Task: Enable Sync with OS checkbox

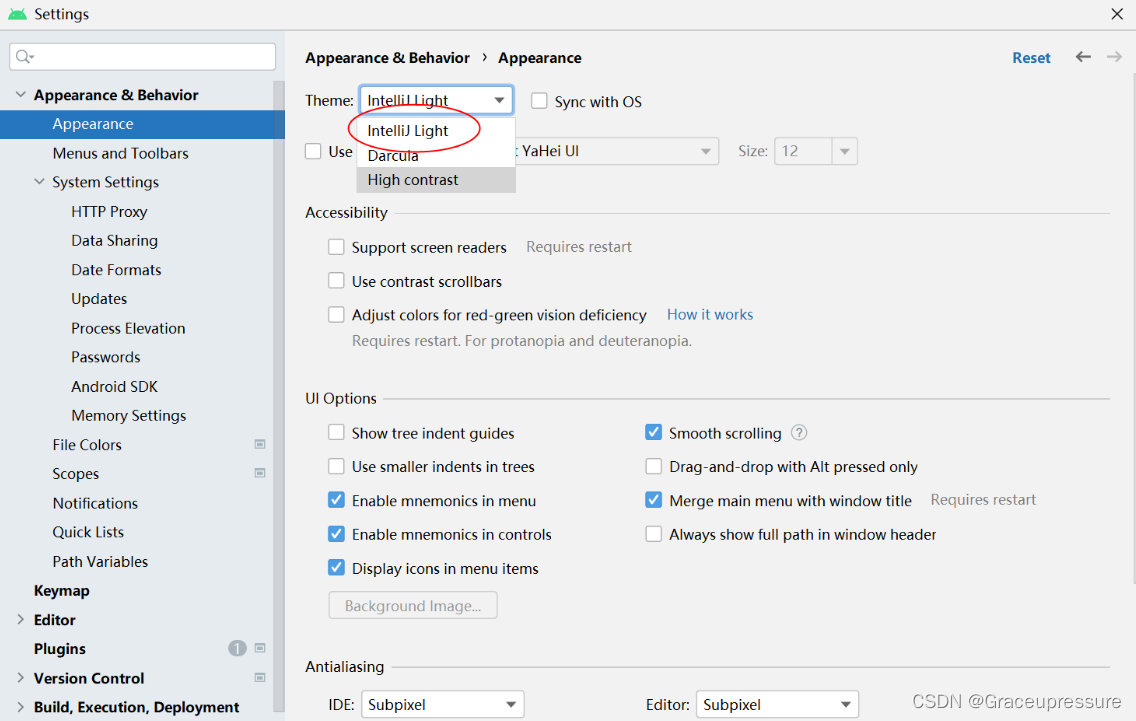Action: point(539,101)
